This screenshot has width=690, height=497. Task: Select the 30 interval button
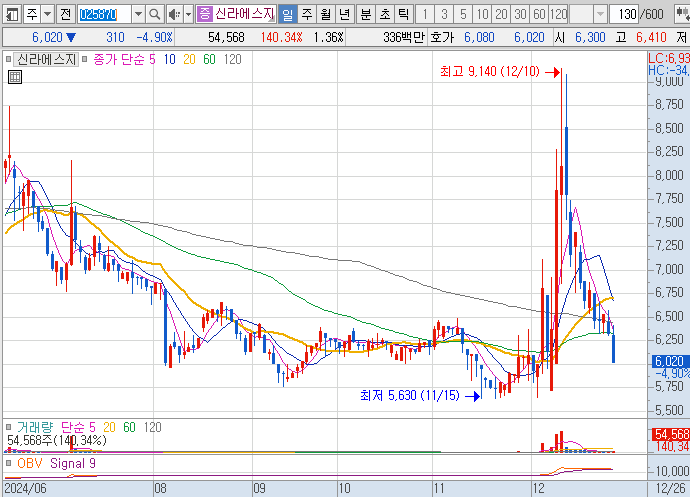click(x=520, y=15)
